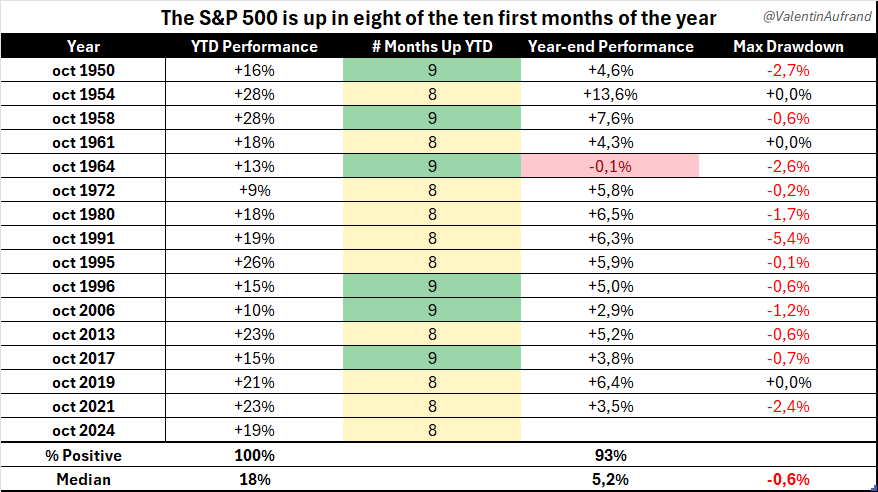Click the # Months Up YTD header
This screenshot has width=878, height=492.
tap(431, 46)
